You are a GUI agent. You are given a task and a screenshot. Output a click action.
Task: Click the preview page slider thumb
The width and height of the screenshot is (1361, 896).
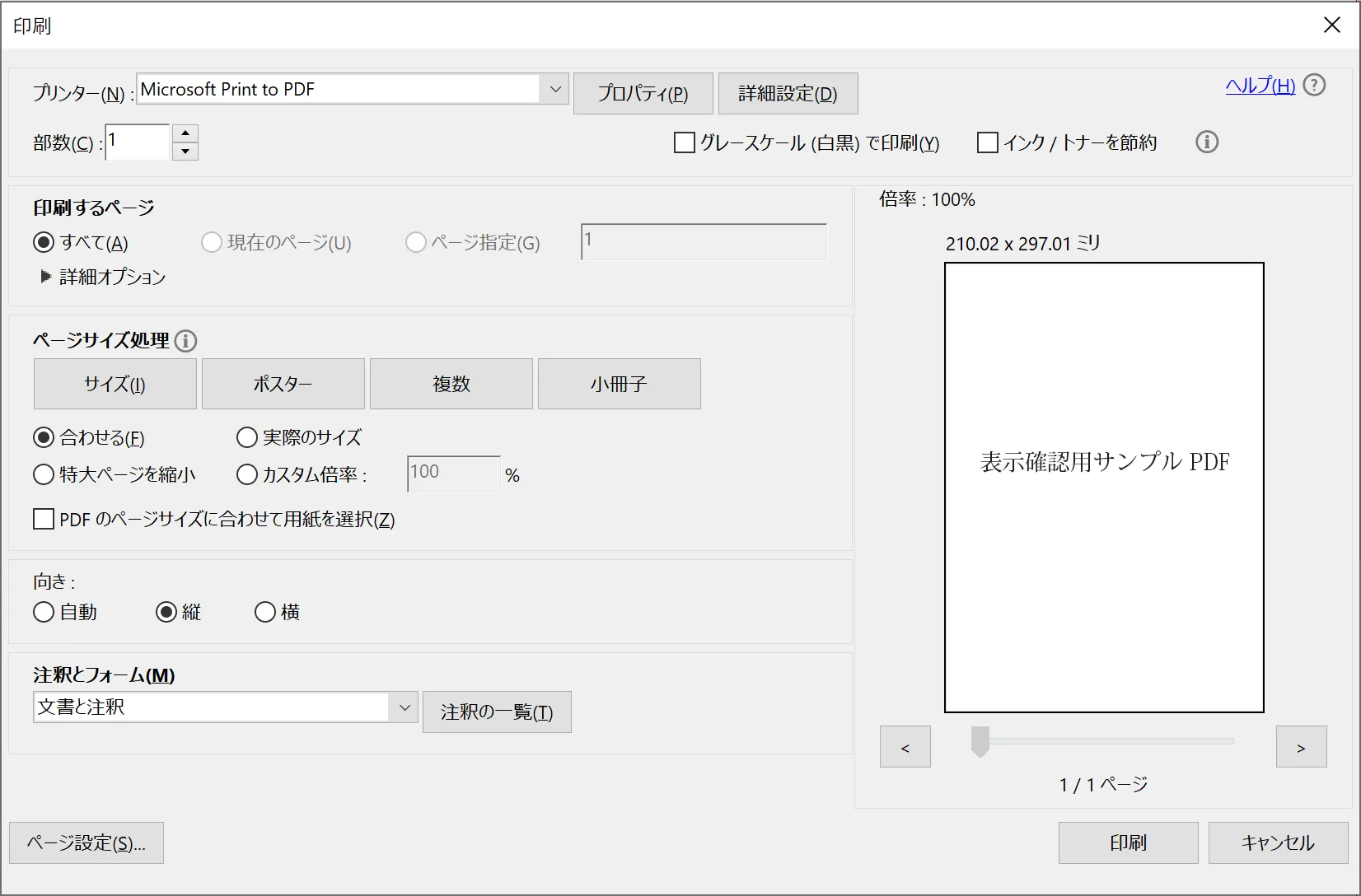(980, 741)
